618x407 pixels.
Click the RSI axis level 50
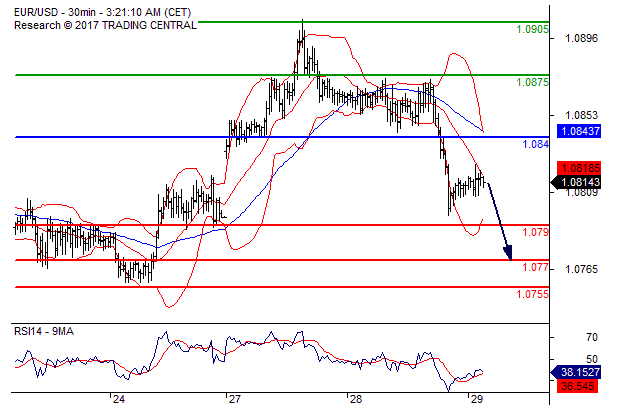click(x=592, y=359)
